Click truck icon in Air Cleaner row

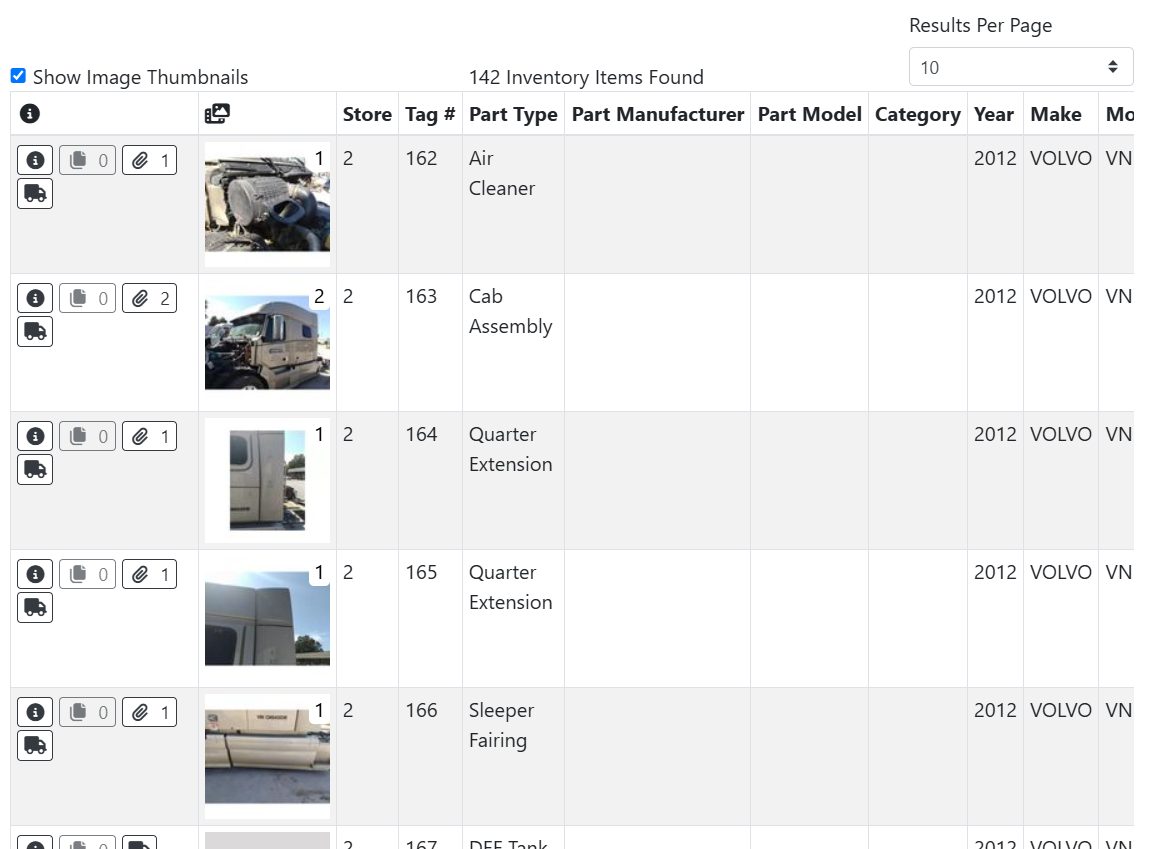[35, 194]
